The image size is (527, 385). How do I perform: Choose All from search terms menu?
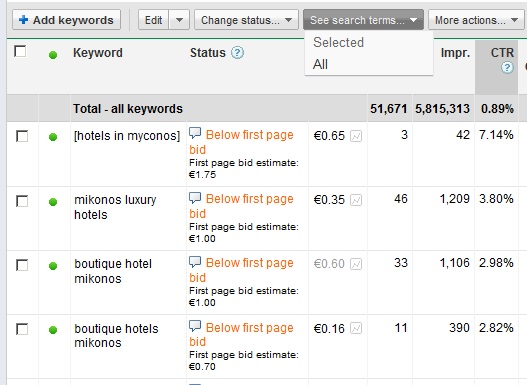[x=320, y=64]
